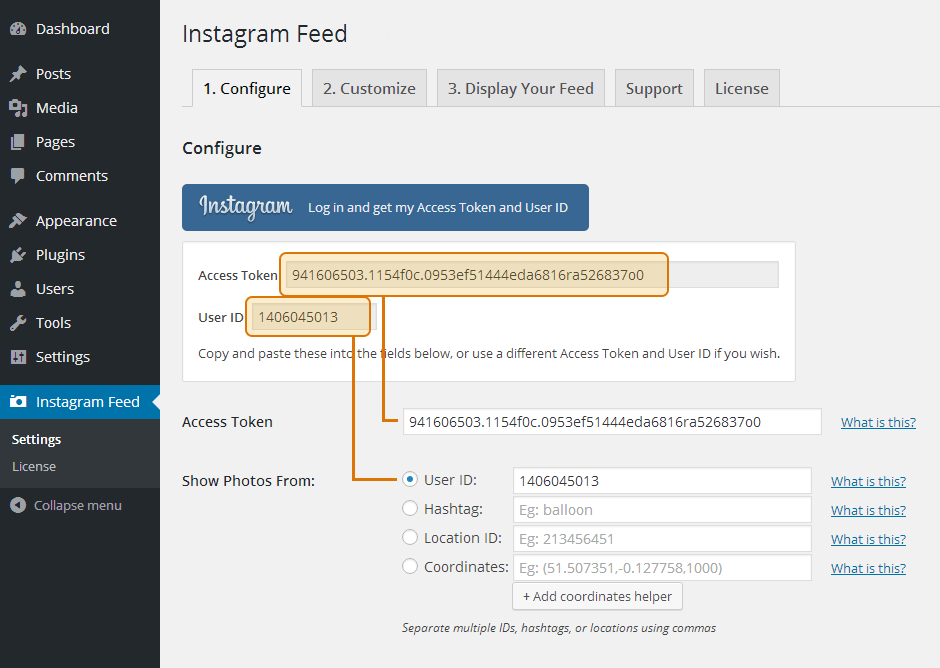Collapse the admin sidebar menu
Image resolution: width=940 pixels, height=668 pixels.
pos(66,505)
